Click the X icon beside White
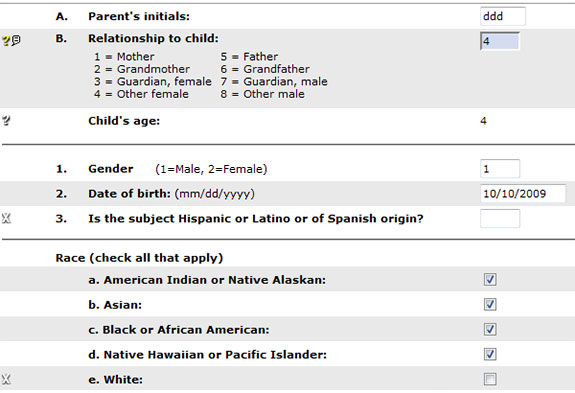 (6, 379)
